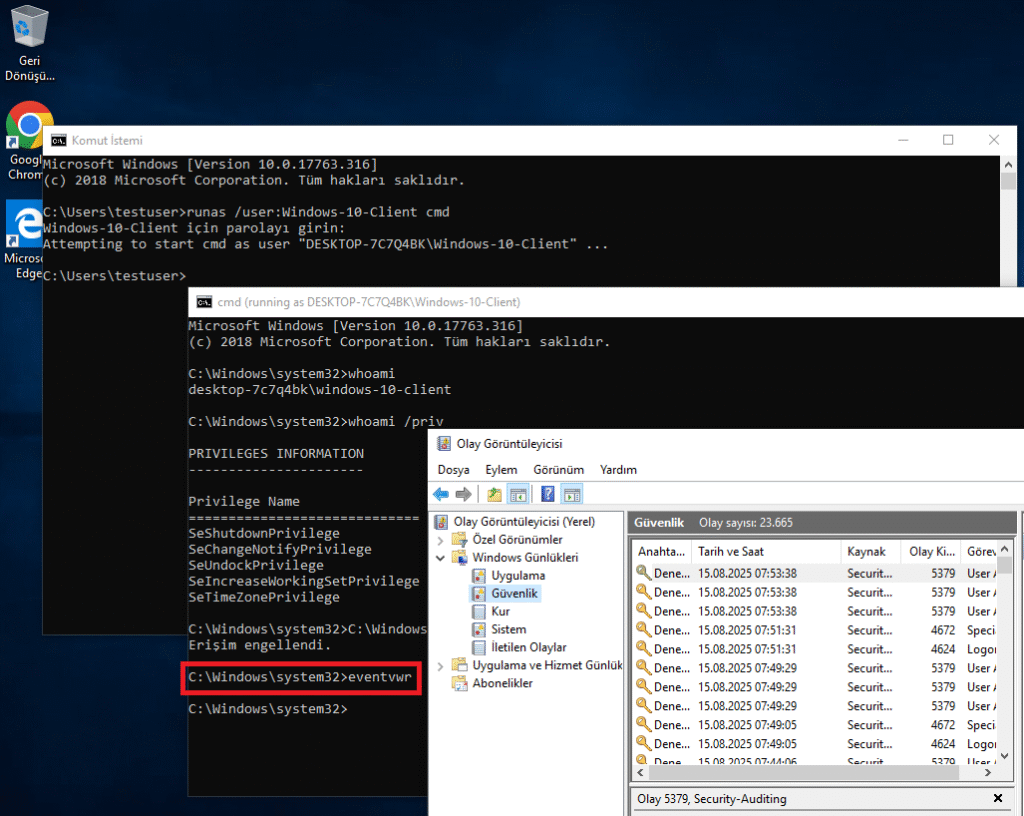The height and width of the screenshot is (816, 1024).
Task: Go back using the blue back arrow
Action: (x=441, y=494)
